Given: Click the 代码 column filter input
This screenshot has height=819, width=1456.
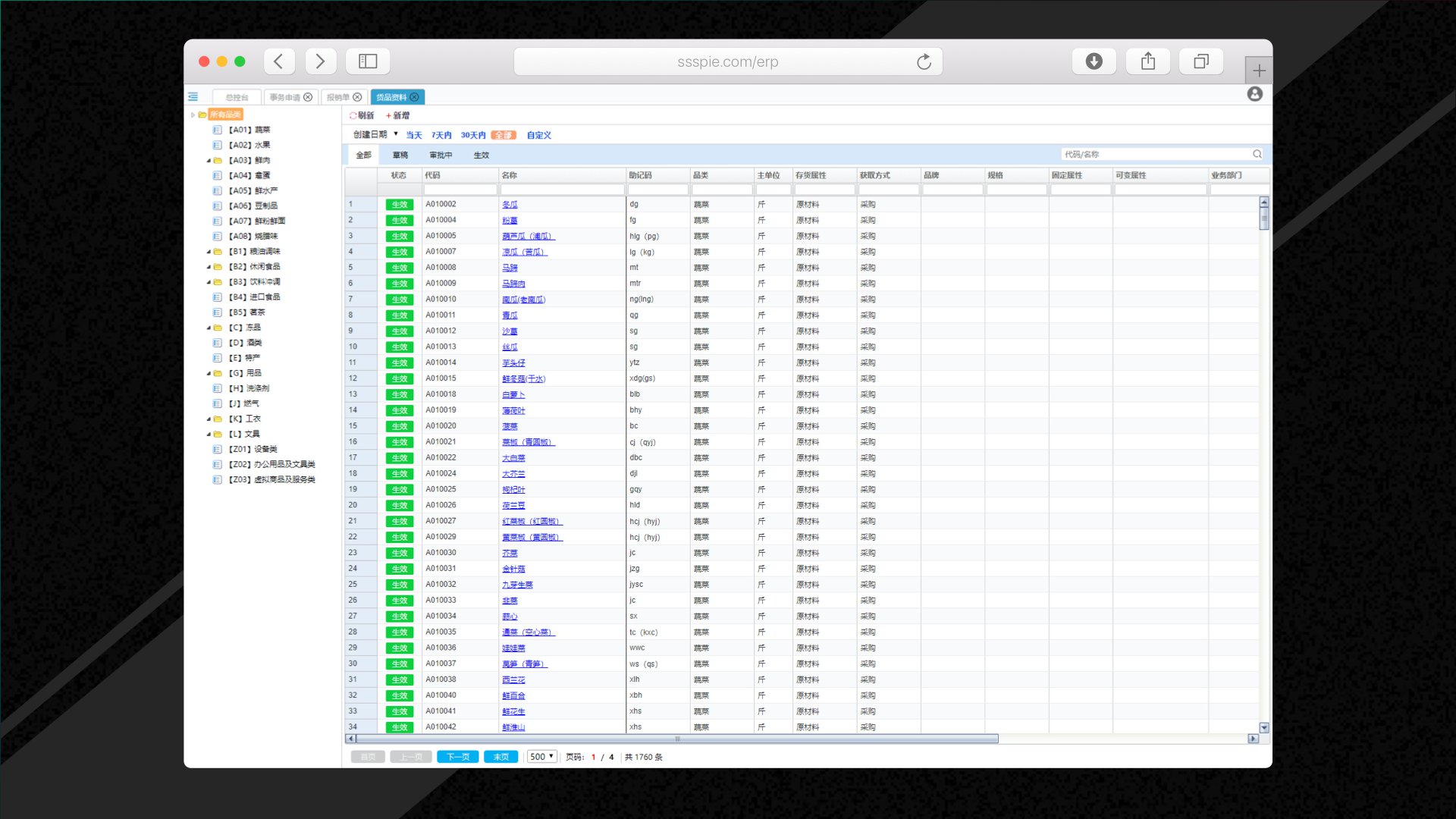Looking at the screenshot, I should click(x=460, y=190).
